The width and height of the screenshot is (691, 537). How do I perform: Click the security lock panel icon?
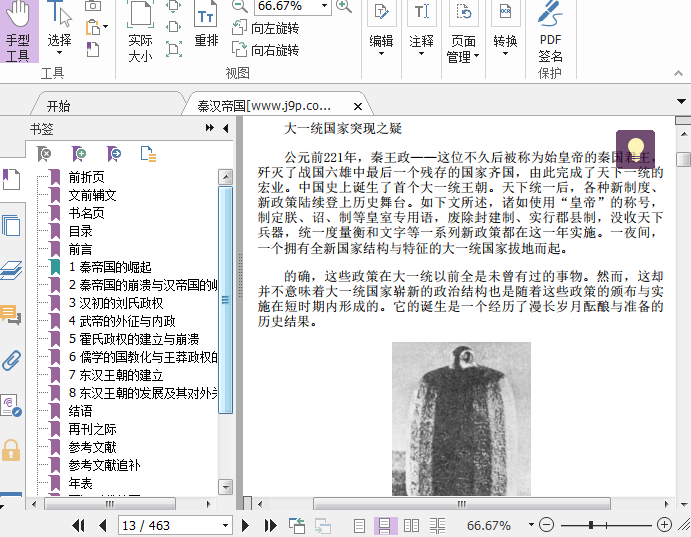coord(11,449)
